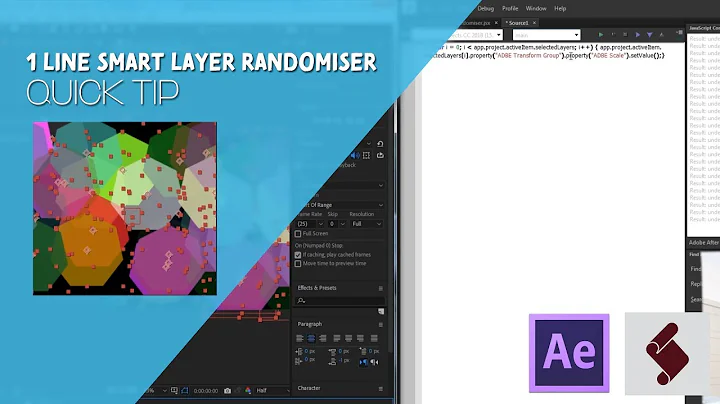Toggle the preview audio speaker icon
This screenshot has height=404, width=720.
point(355,155)
